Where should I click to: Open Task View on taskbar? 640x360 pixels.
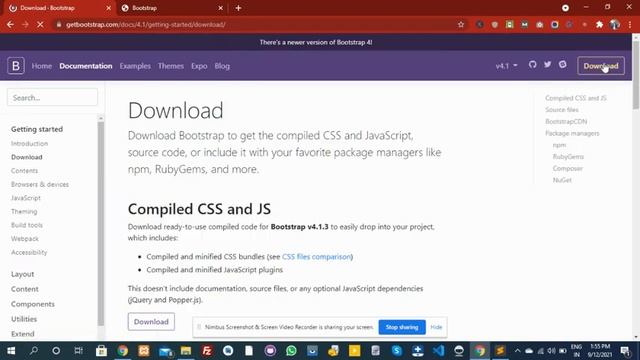pos(78,351)
